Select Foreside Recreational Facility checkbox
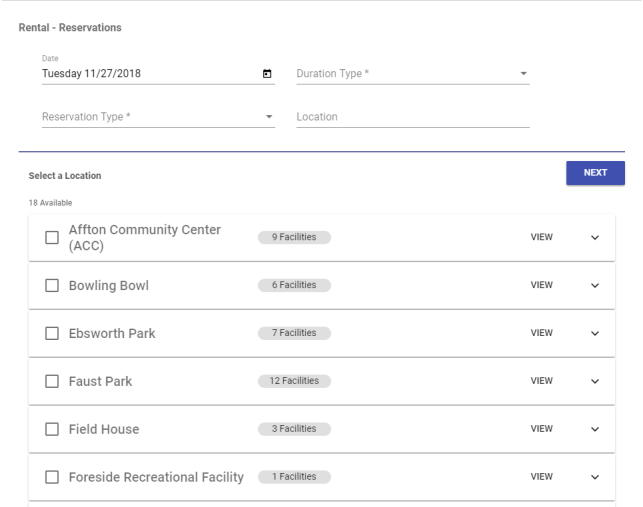The height and width of the screenshot is (507, 643). point(52,478)
